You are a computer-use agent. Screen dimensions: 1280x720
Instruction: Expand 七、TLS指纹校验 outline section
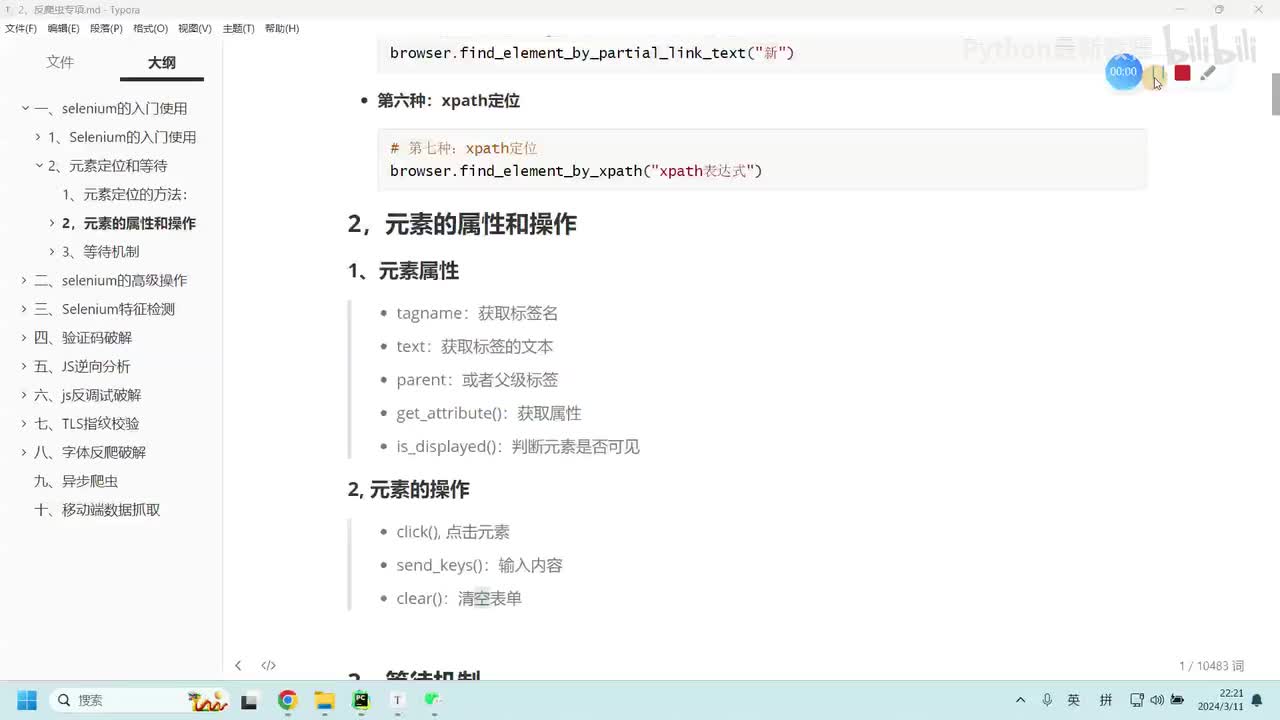pos(25,424)
